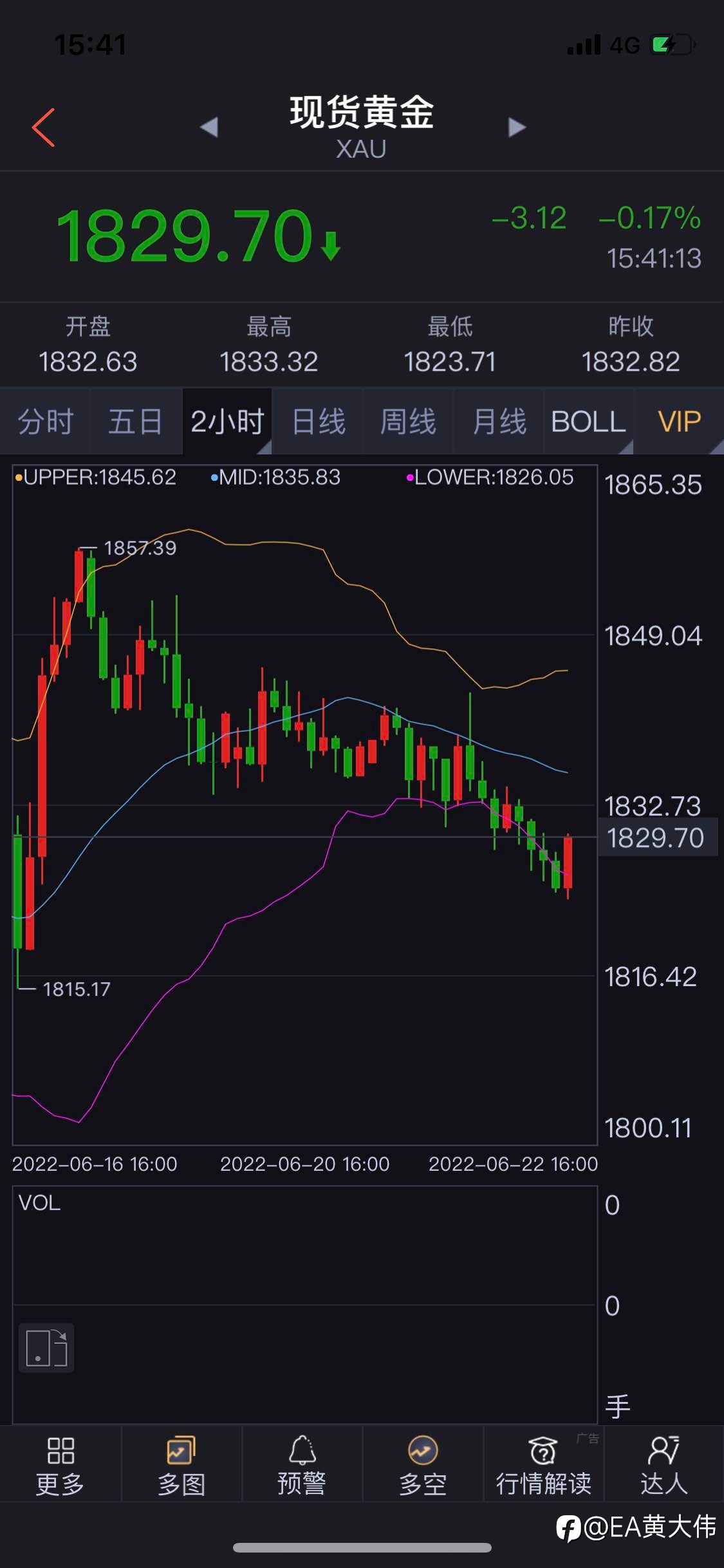Switch to next instrument with right triangle
Screen dimensions: 724x1568
point(517,127)
